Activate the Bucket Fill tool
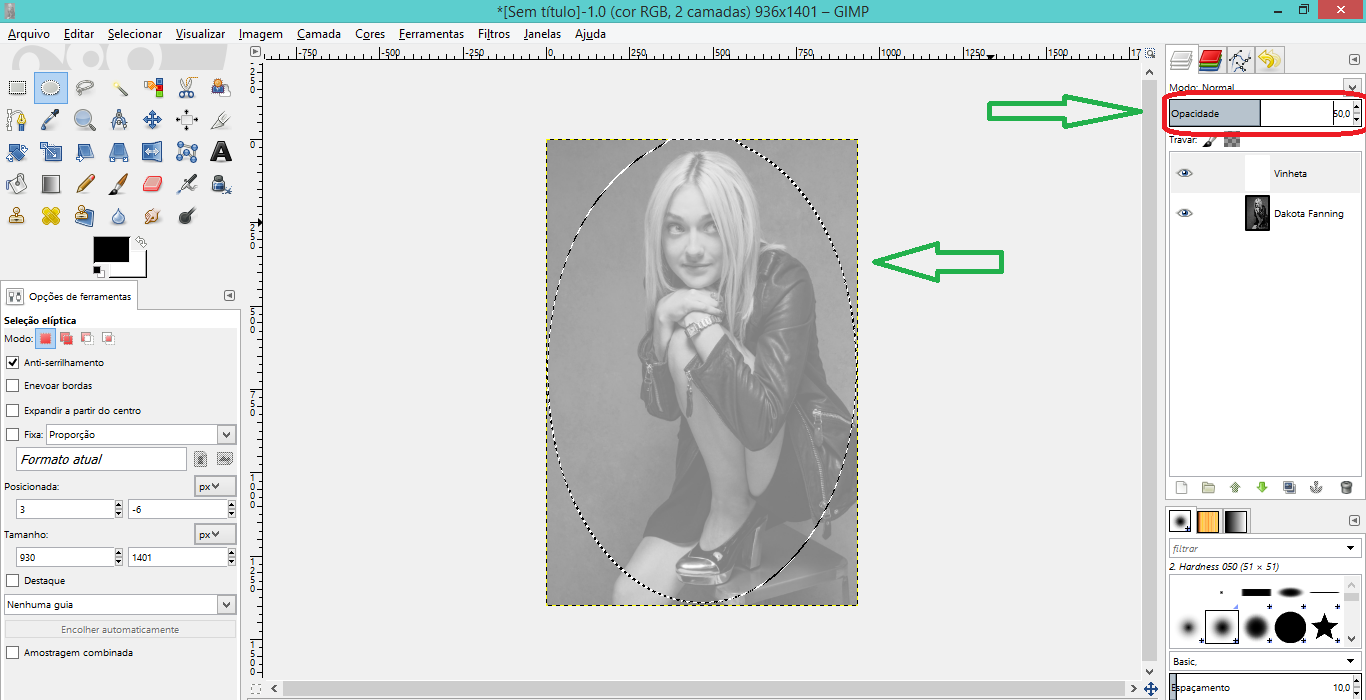The height and width of the screenshot is (700, 1366). 17,184
